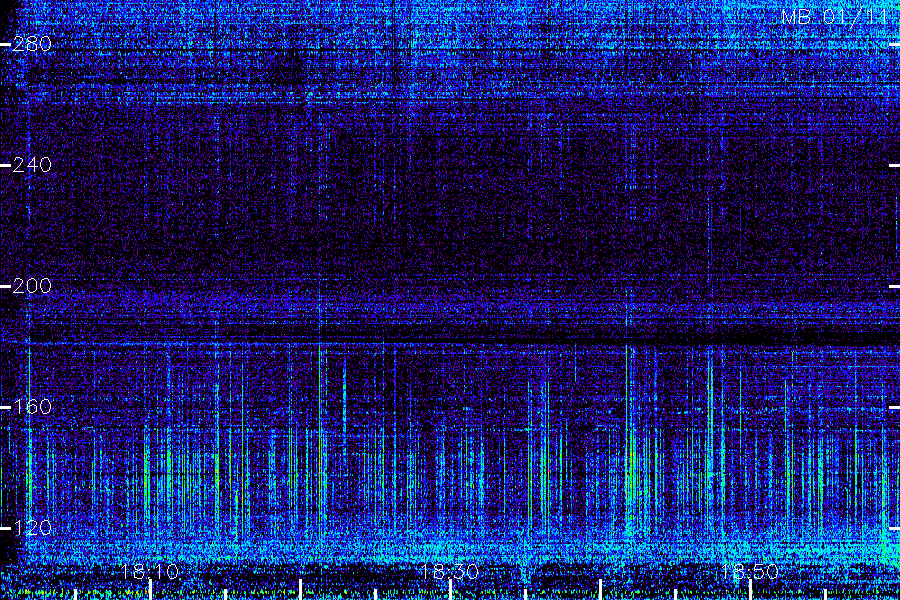Click the 18:10 time axis label
This screenshot has width=900, height=600.
click(x=150, y=571)
